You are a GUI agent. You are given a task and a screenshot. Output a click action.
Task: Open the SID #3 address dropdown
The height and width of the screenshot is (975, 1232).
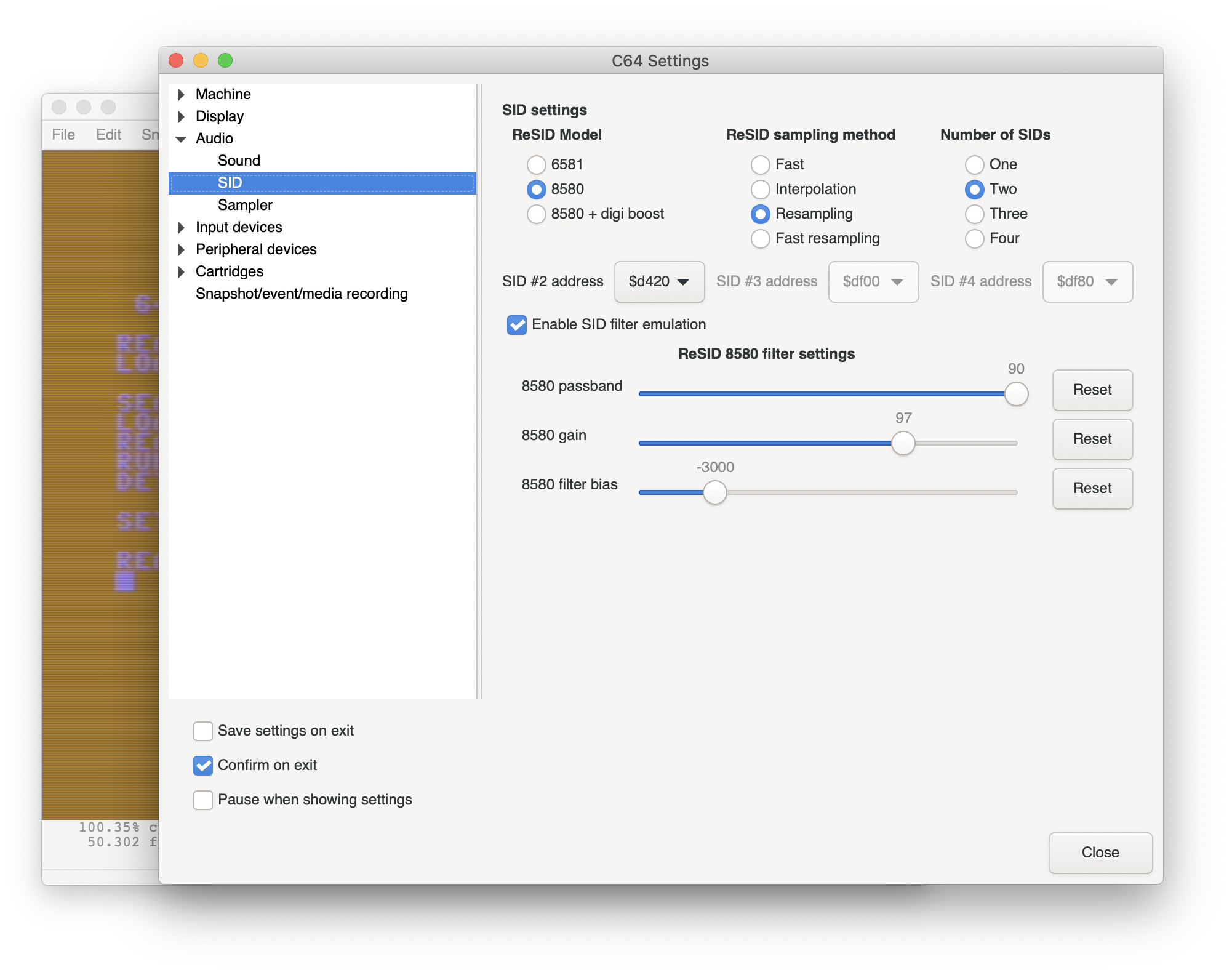tap(873, 282)
